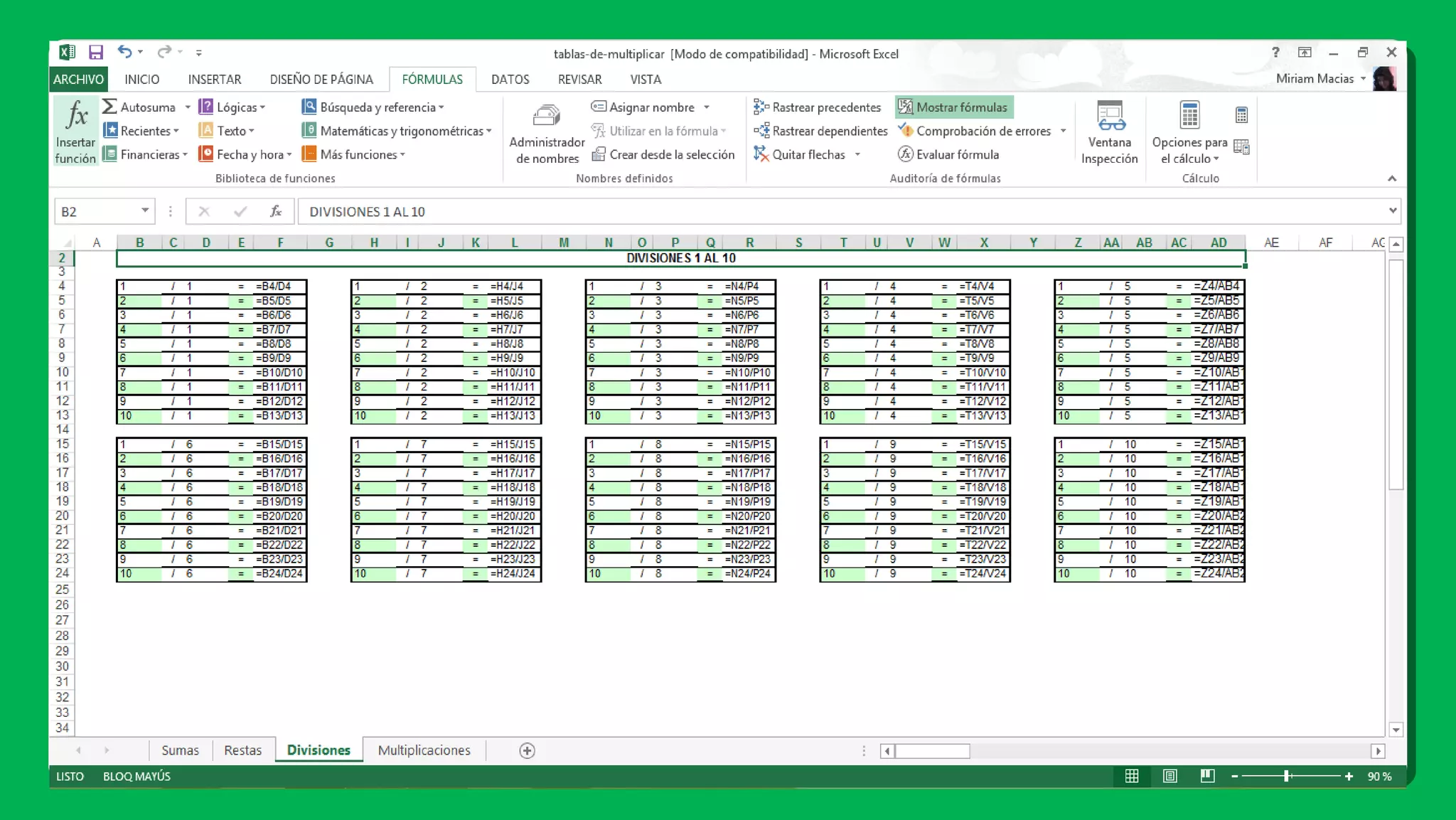The image size is (1456, 820).
Task: Click Crear desde la selección
Action: (663, 154)
